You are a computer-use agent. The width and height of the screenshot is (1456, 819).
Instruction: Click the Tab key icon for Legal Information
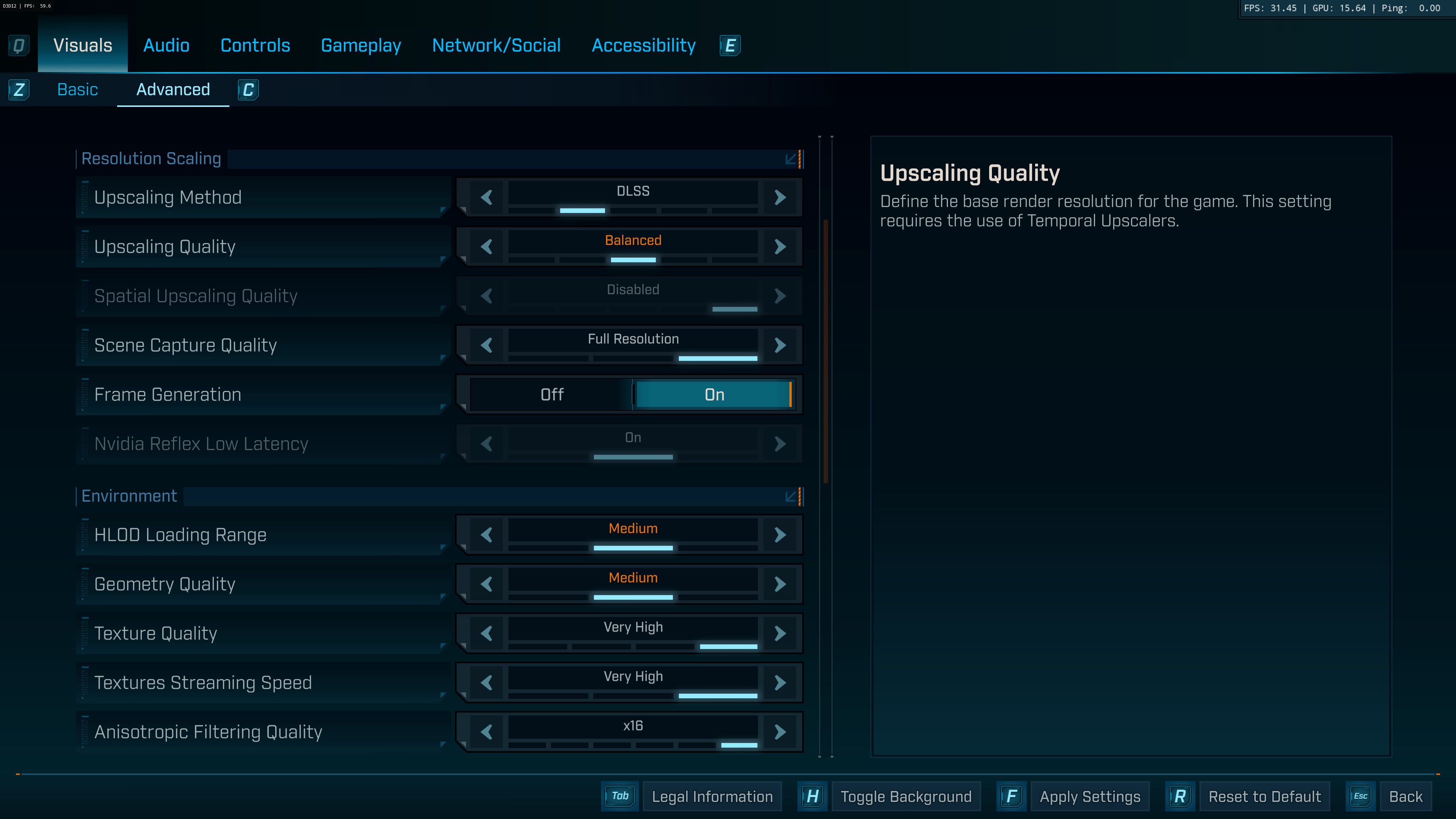pos(620,796)
